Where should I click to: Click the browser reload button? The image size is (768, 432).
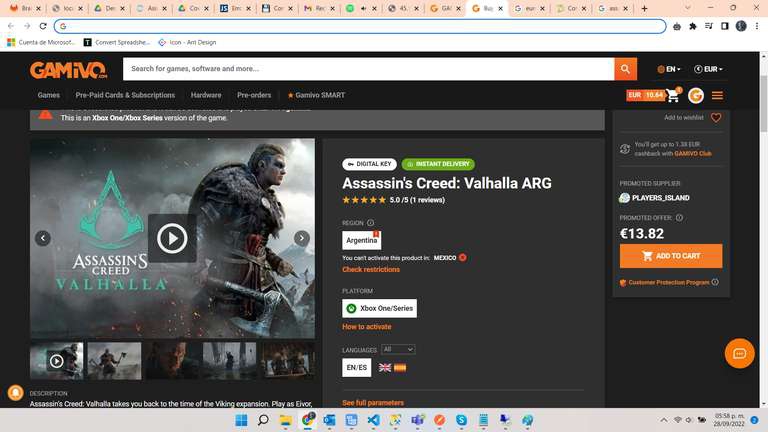click(x=43, y=26)
